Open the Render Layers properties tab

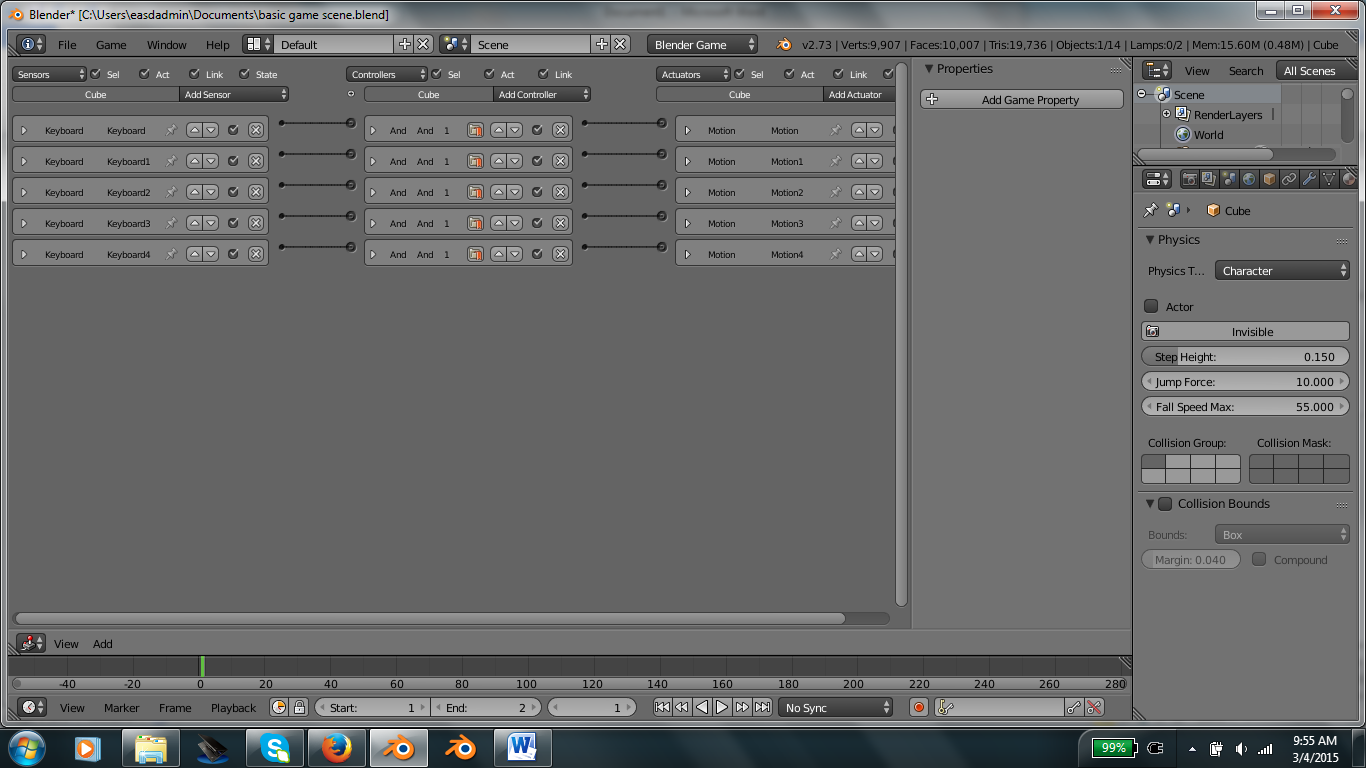1209,179
